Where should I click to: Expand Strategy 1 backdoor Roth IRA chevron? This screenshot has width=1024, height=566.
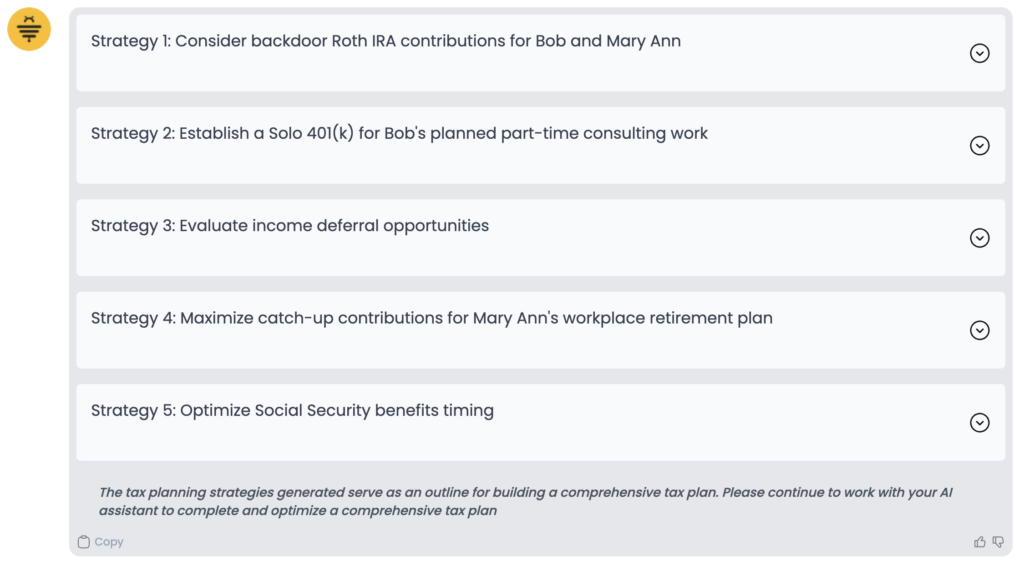[x=980, y=53]
